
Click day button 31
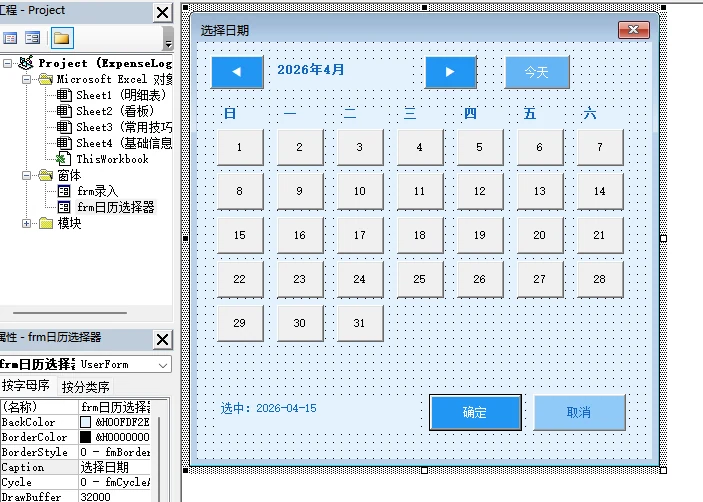(x=360, y=323)
